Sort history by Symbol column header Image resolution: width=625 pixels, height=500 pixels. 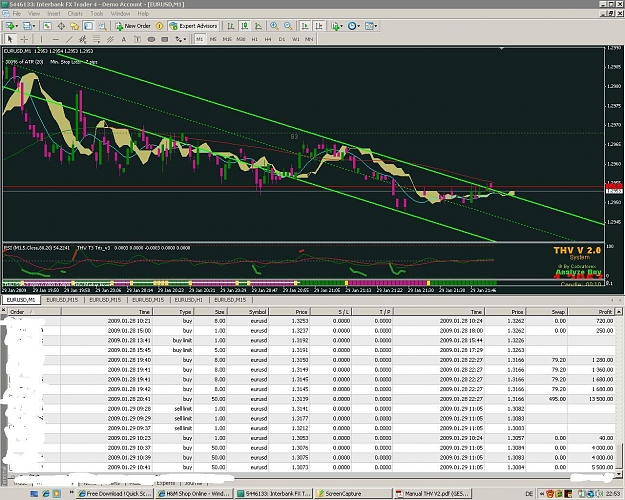pos(248,312)
